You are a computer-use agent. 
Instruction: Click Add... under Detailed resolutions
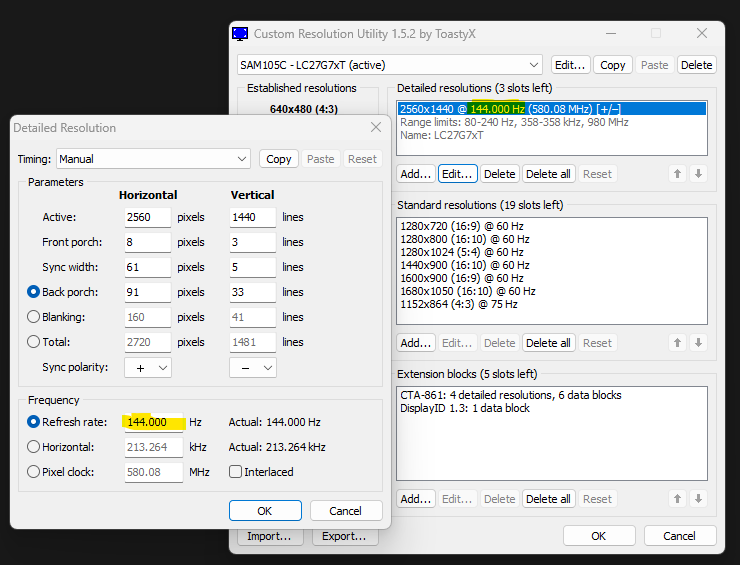coord(415,174)
